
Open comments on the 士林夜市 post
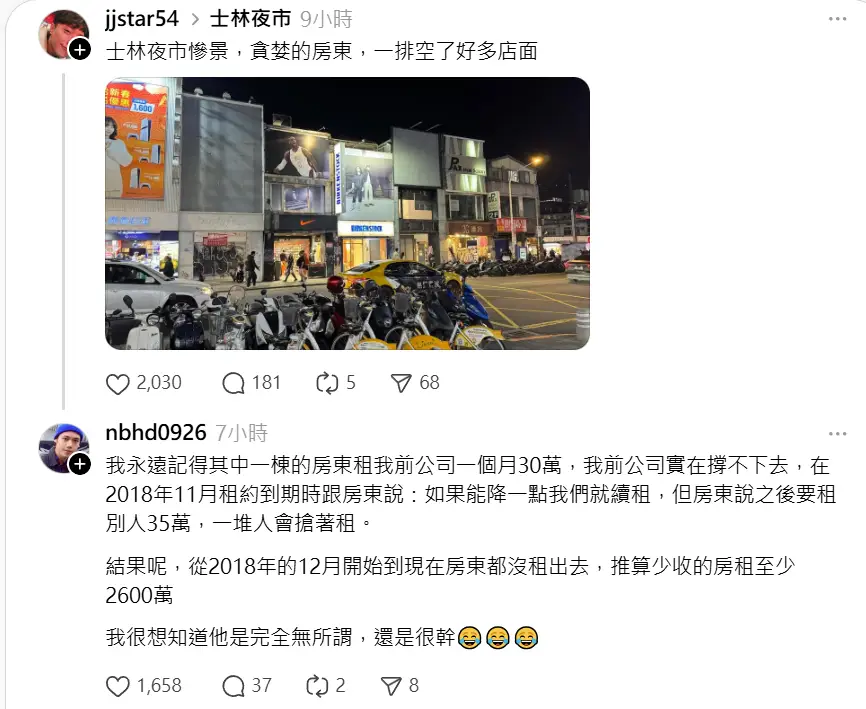click(x=233, y=383)
